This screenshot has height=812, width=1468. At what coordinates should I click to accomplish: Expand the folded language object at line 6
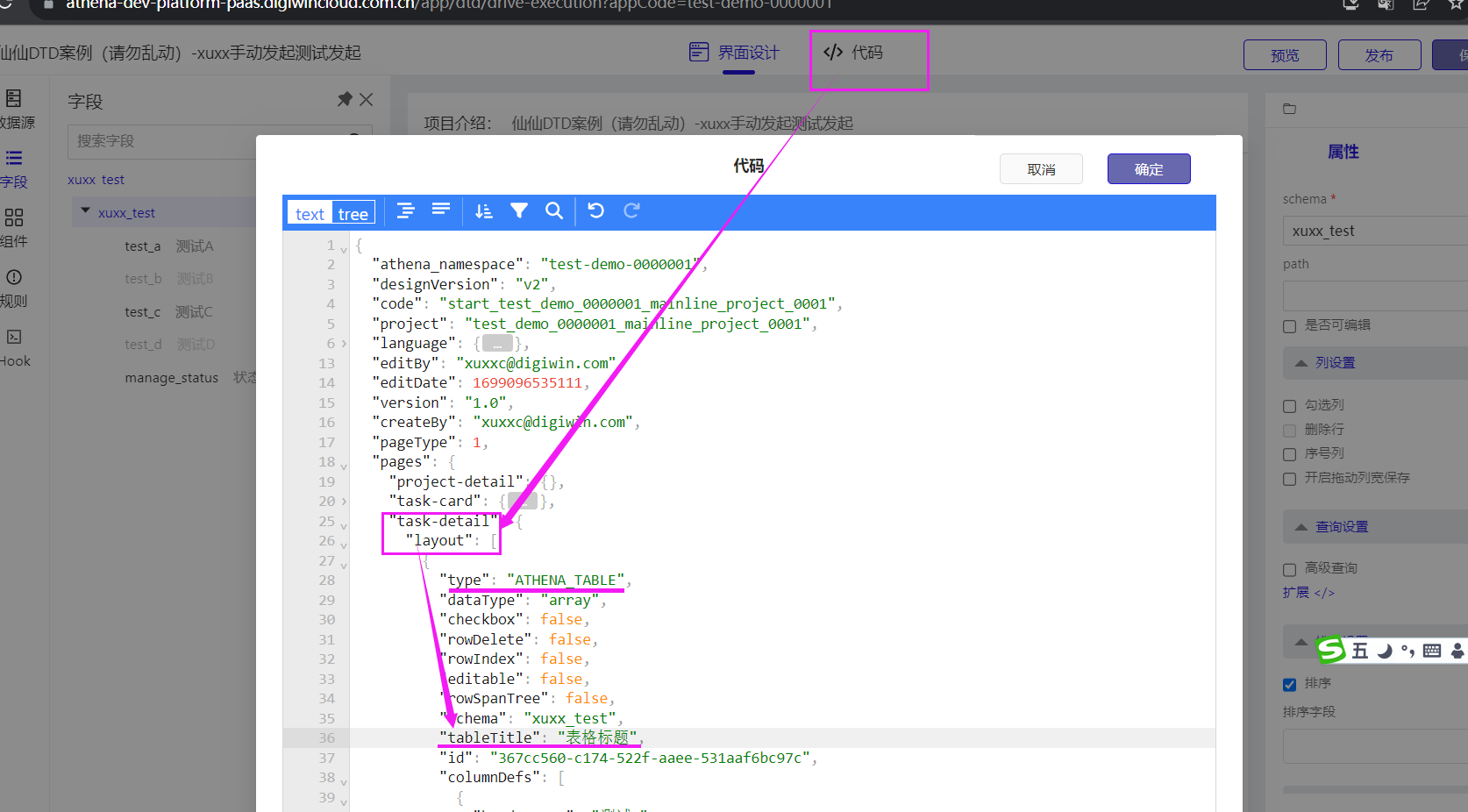tap(344, 343)
